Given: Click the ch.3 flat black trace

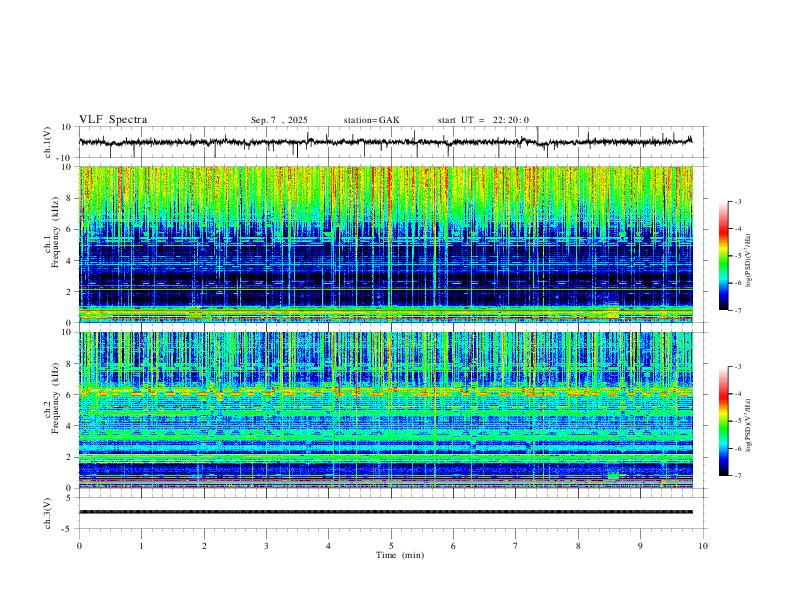Looking at the screenshot, I should coord(385,512).
